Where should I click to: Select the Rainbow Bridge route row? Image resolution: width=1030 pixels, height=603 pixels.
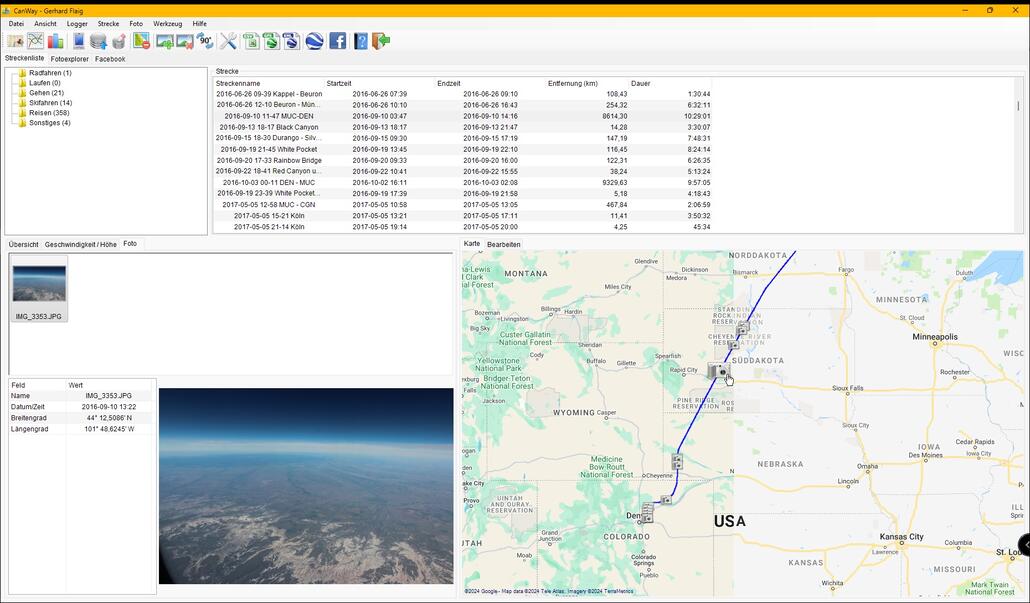coord(269,160)
